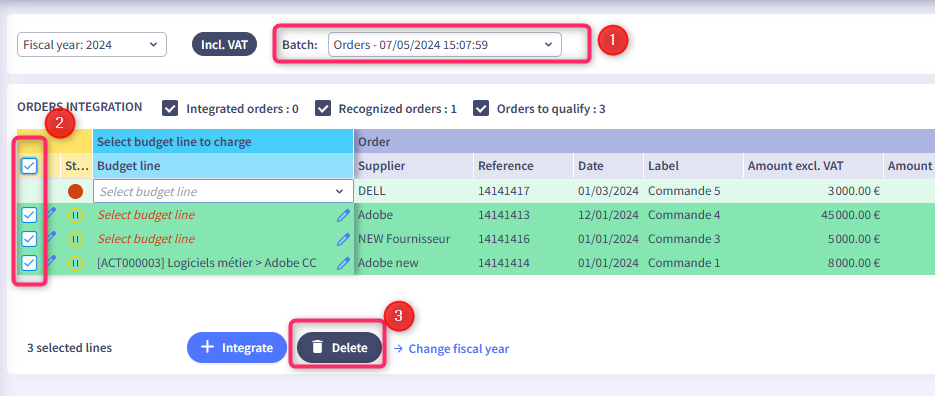Click the Commande 5 label

pyautogui.click(x=684, y=191)
